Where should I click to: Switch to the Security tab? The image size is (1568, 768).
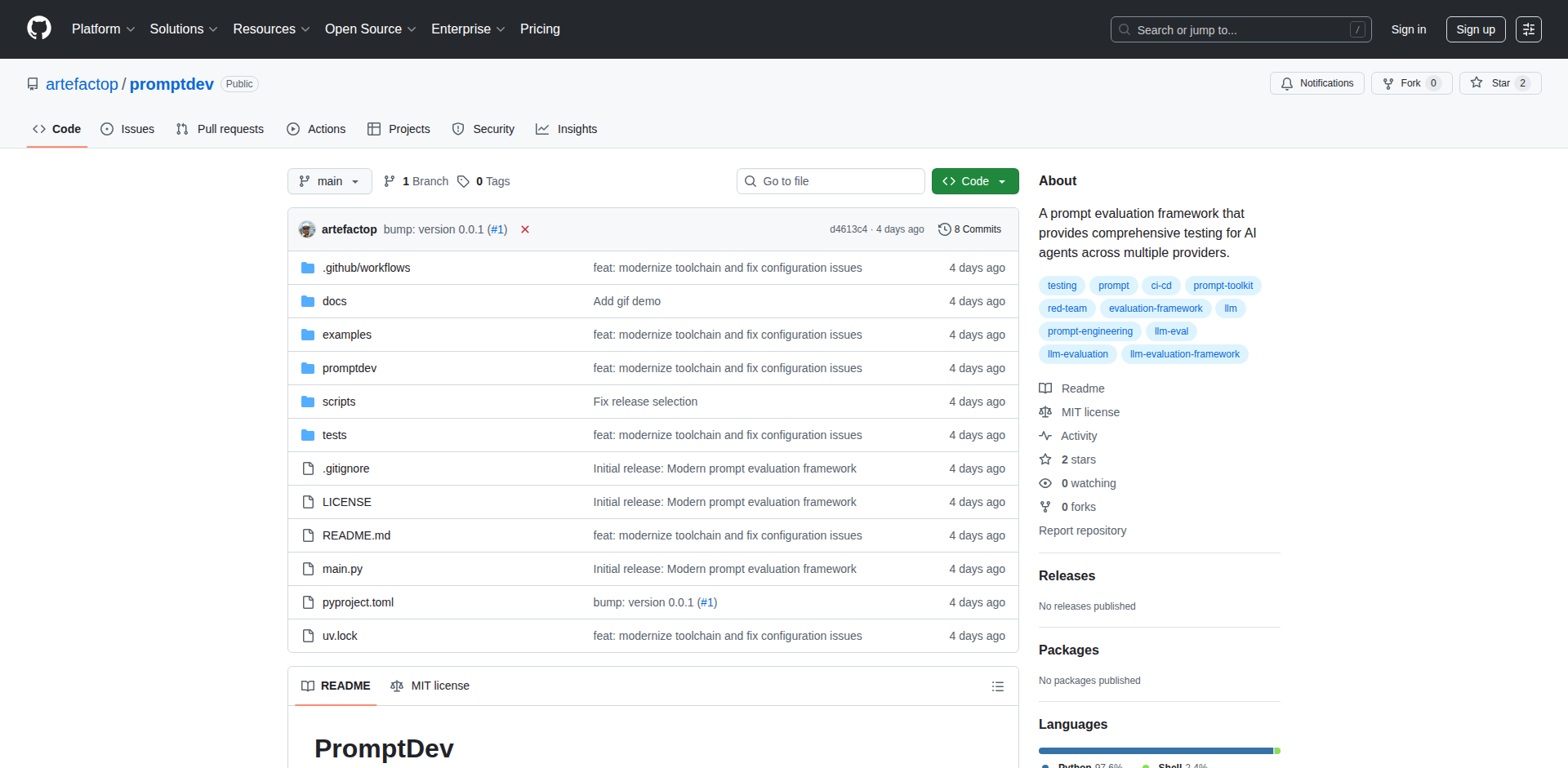click(x=483, y=129)
